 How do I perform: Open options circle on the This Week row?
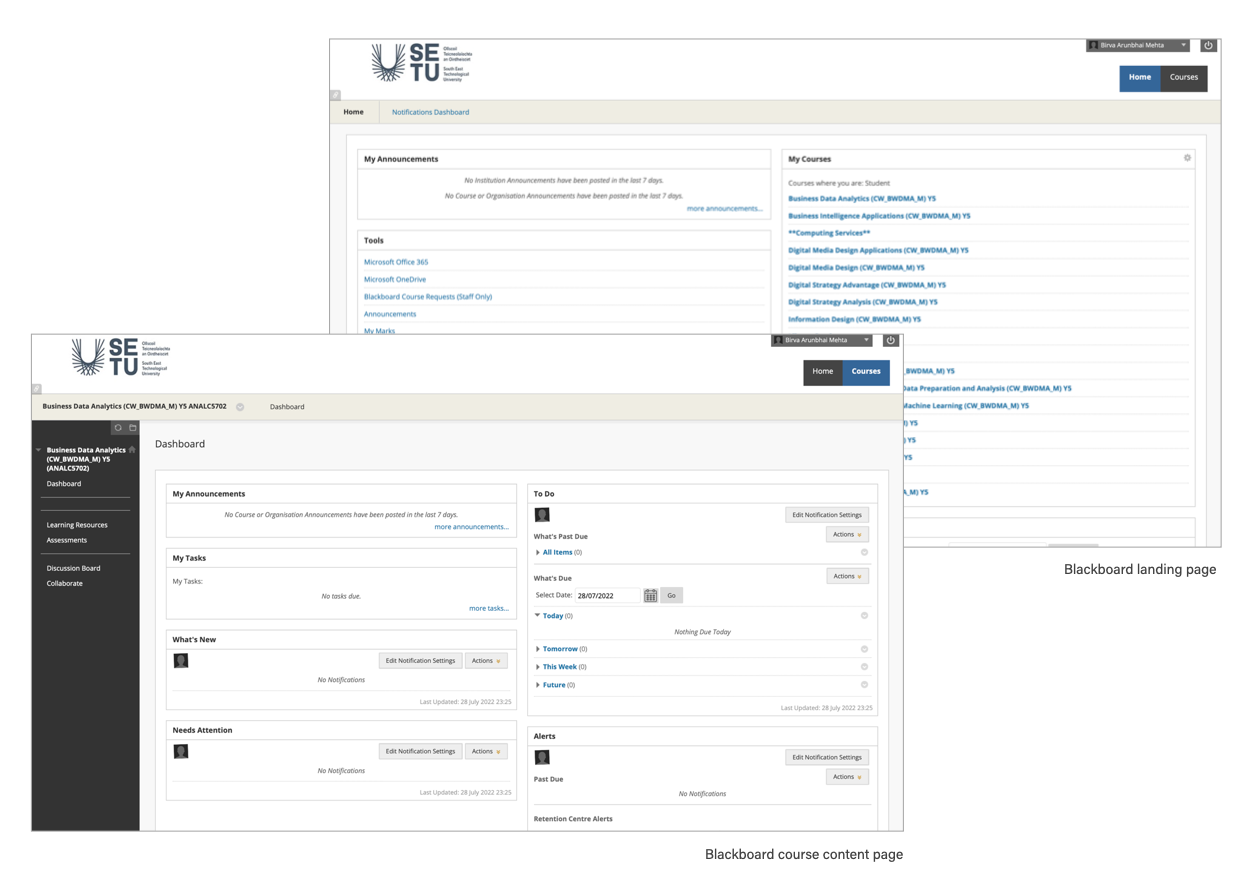point(864,667)
